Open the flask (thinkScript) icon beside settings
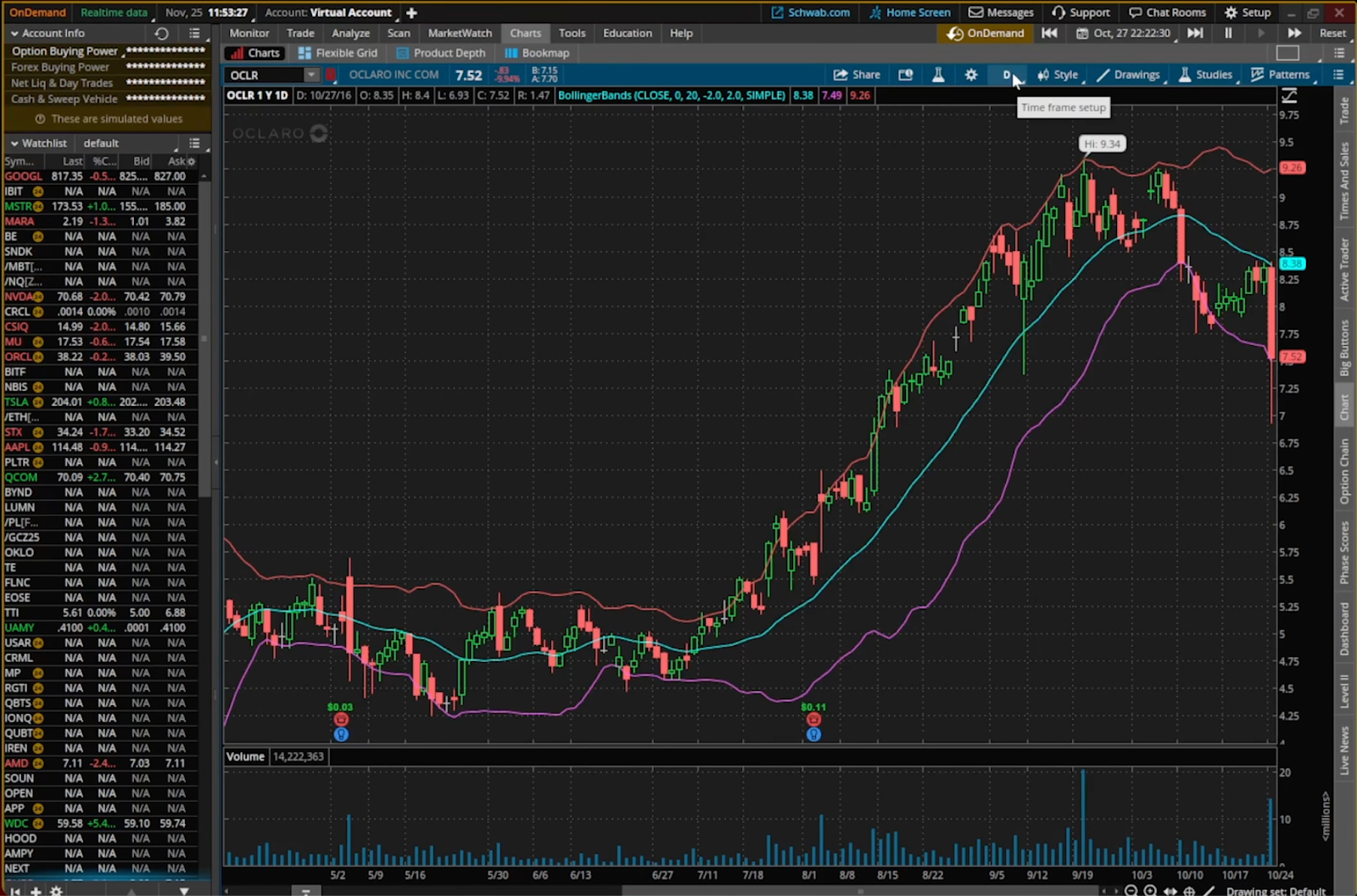This screenshot has width=1357, height=896. (x=938, y=75)
